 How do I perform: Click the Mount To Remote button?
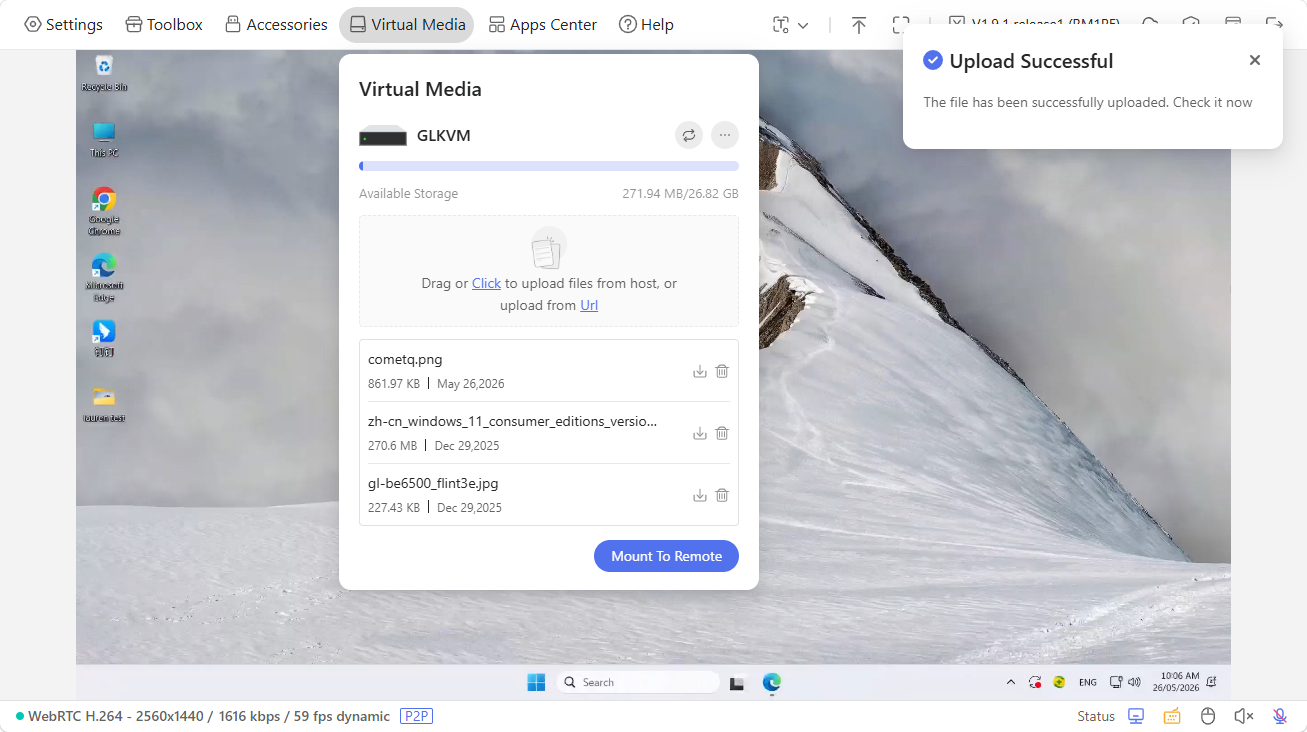pos(666,556)
